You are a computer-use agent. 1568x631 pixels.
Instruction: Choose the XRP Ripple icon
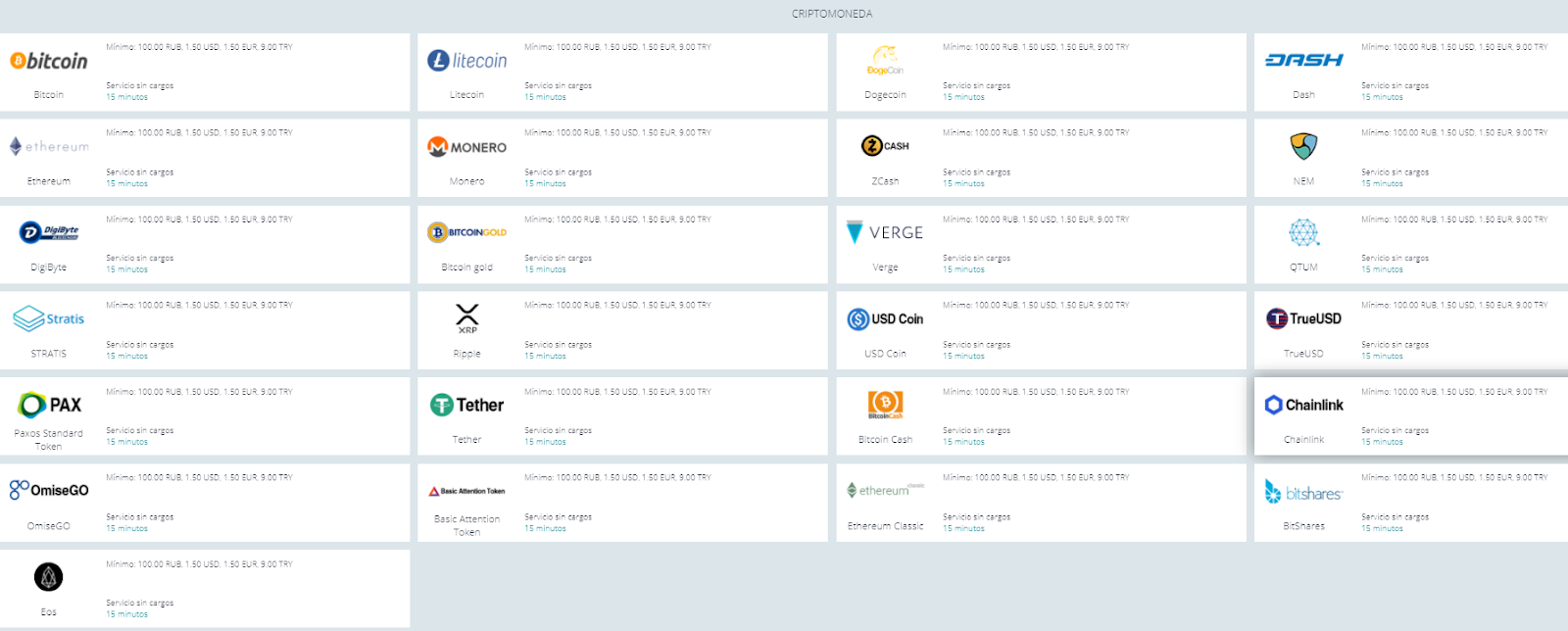(467, 317)
